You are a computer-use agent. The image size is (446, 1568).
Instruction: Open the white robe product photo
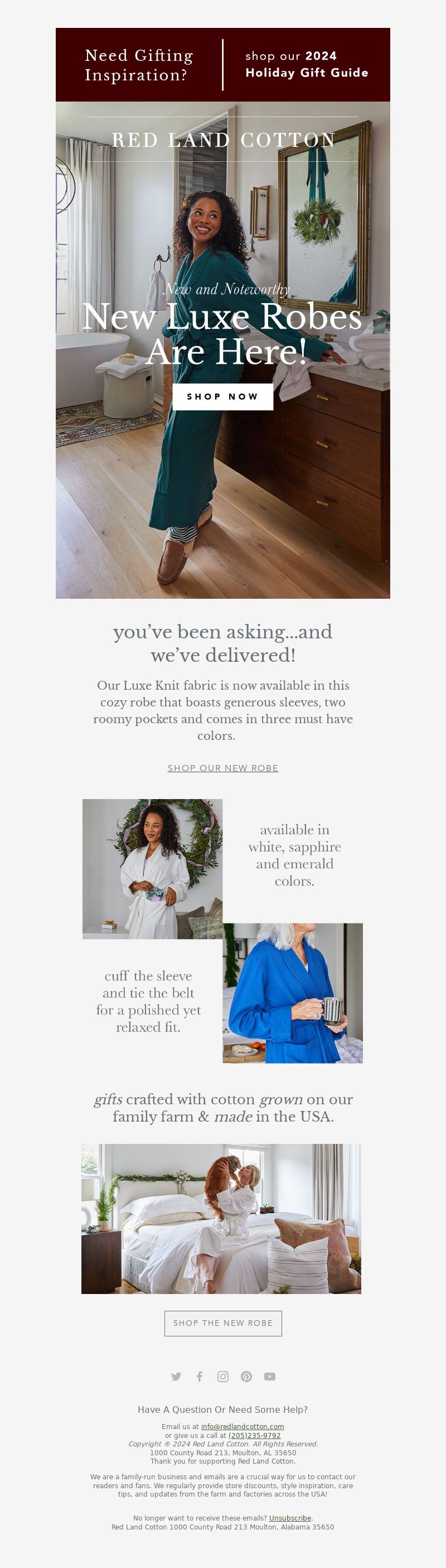(153, 869)
